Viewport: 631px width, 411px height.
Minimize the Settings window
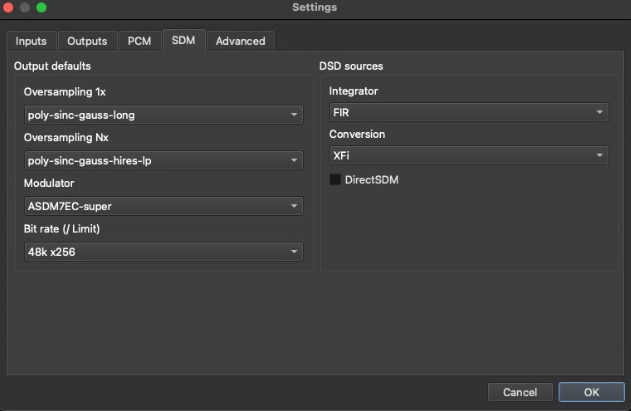coord(25,7)
